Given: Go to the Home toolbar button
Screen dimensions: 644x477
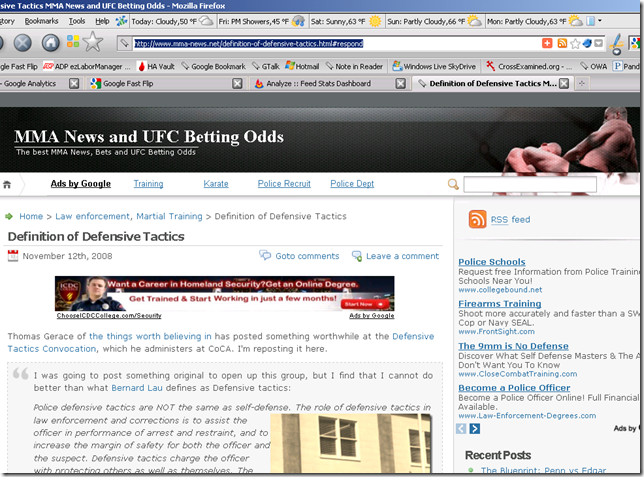Looking at the screenshot, I should [x=51, y=43].
